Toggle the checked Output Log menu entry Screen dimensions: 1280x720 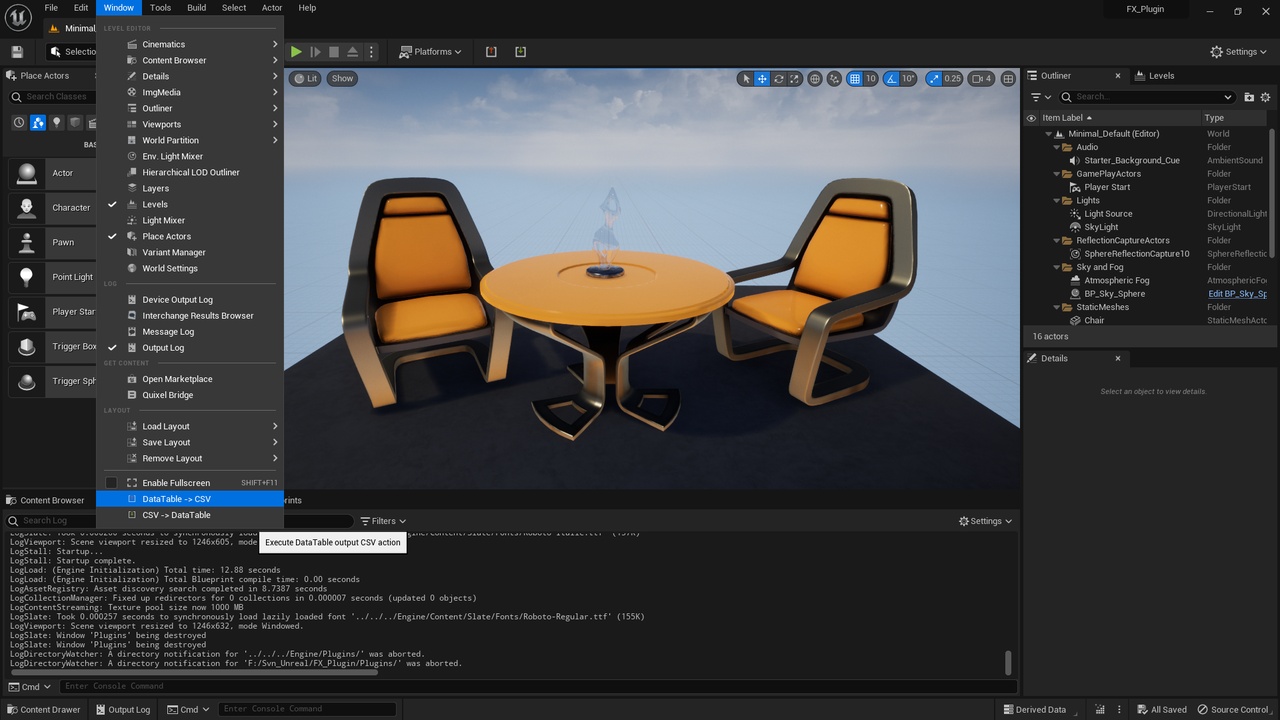pyautogui.click(x=190, y=347)
